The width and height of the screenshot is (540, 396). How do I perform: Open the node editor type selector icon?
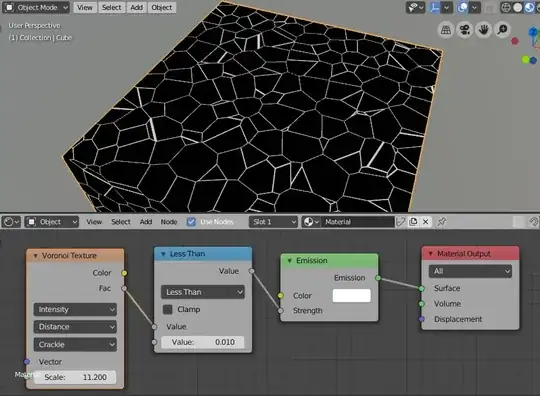11,222
